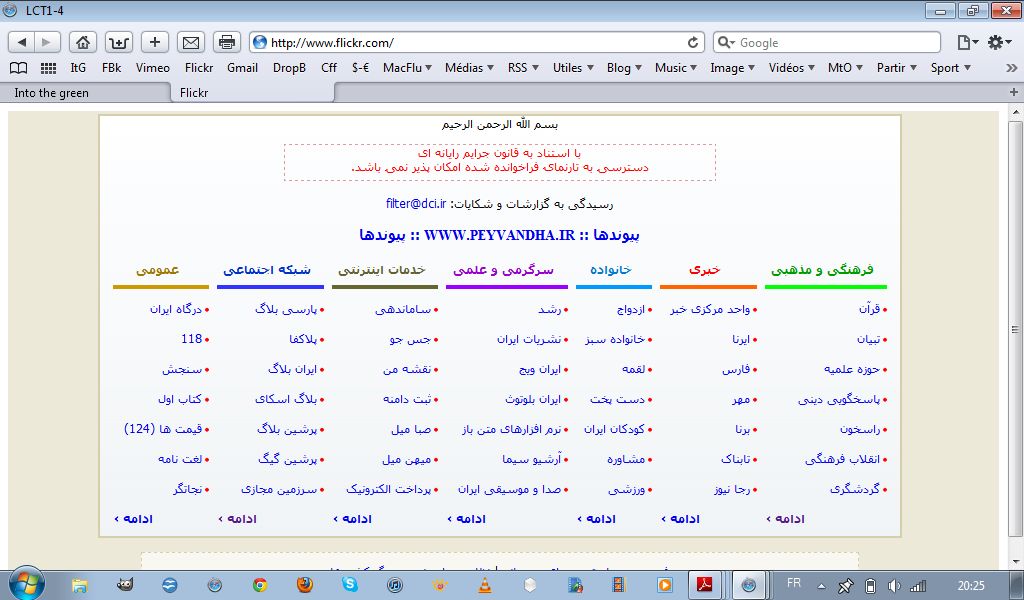
Task: Open the settings gear menu
Action: click(999, 42)
